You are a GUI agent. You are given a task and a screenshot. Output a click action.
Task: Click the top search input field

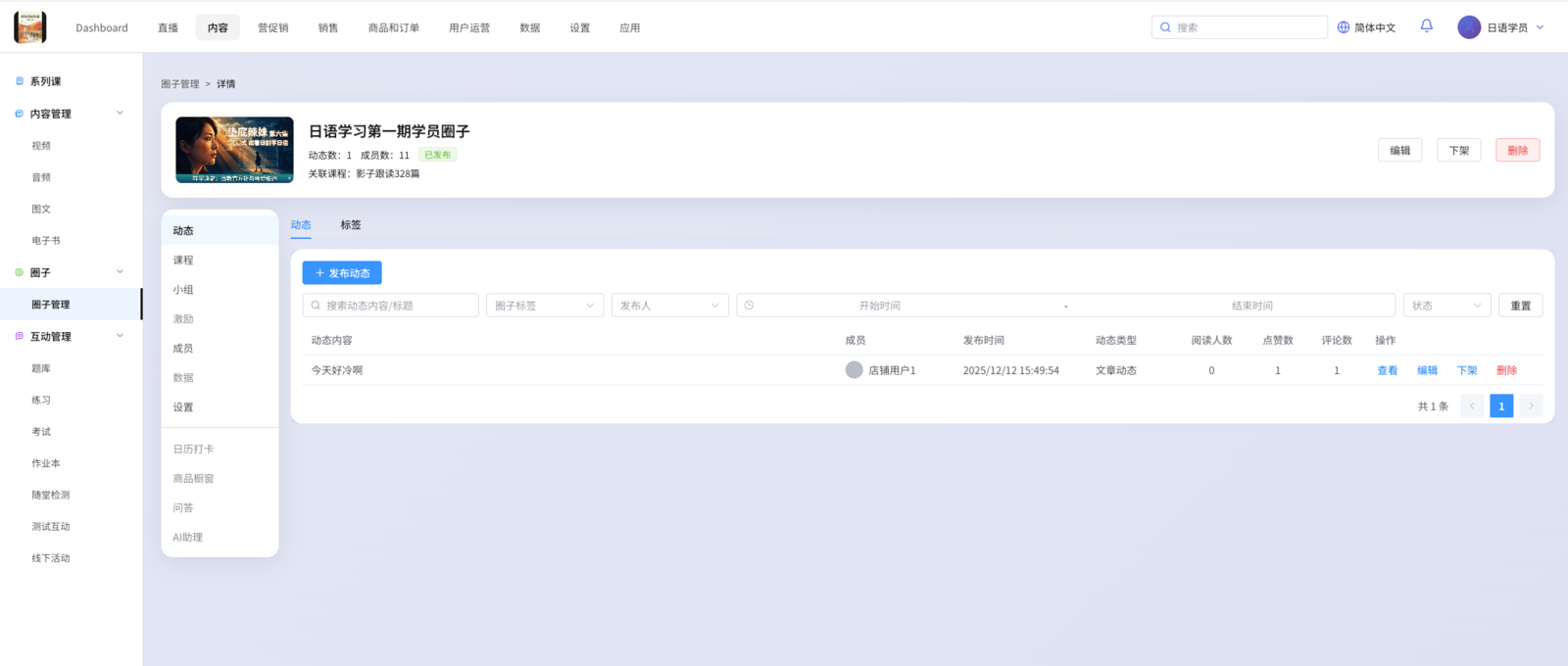coord(1240,27)
